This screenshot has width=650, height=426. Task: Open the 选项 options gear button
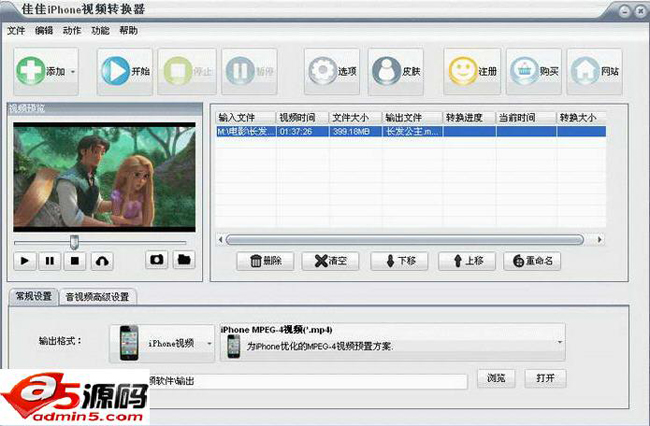(x=332, y=71)
